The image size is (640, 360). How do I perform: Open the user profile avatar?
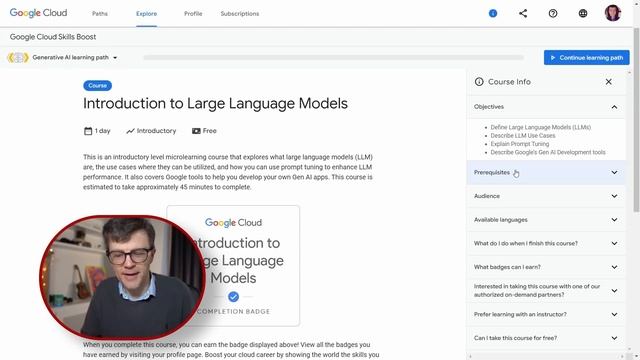click(x=613, y=13)
